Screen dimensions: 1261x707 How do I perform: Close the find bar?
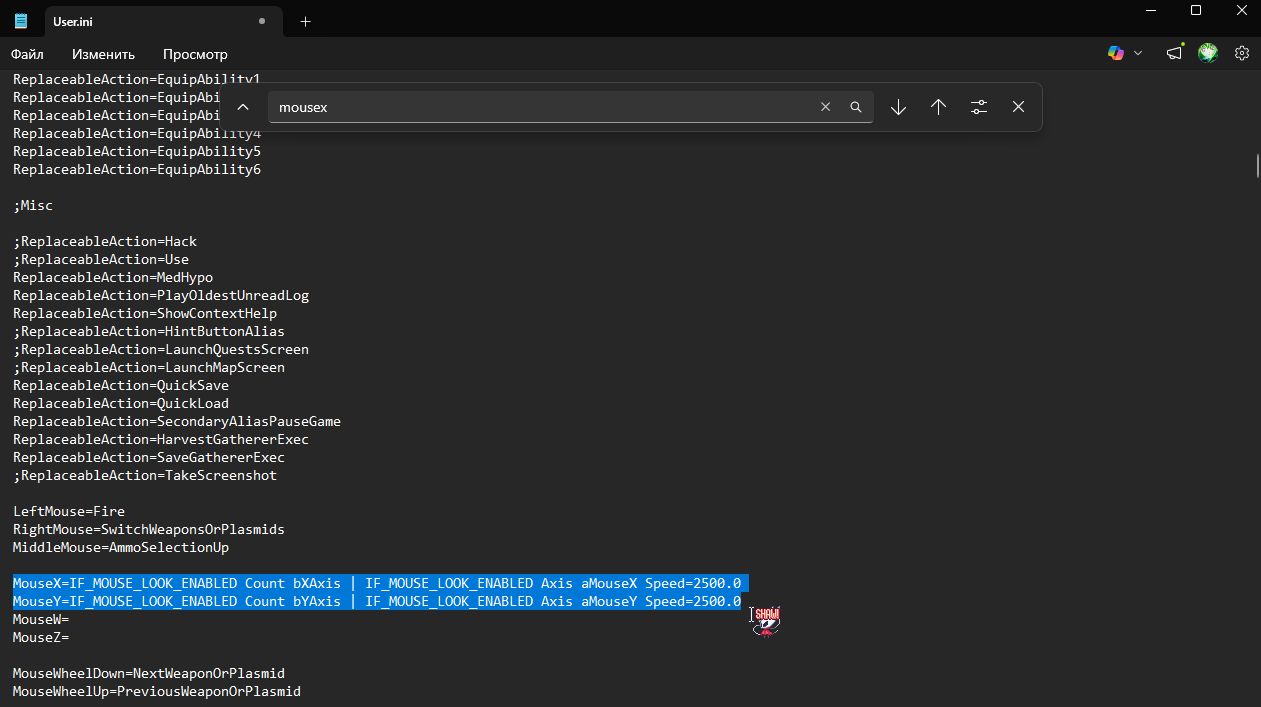(x=1018, y=107)
